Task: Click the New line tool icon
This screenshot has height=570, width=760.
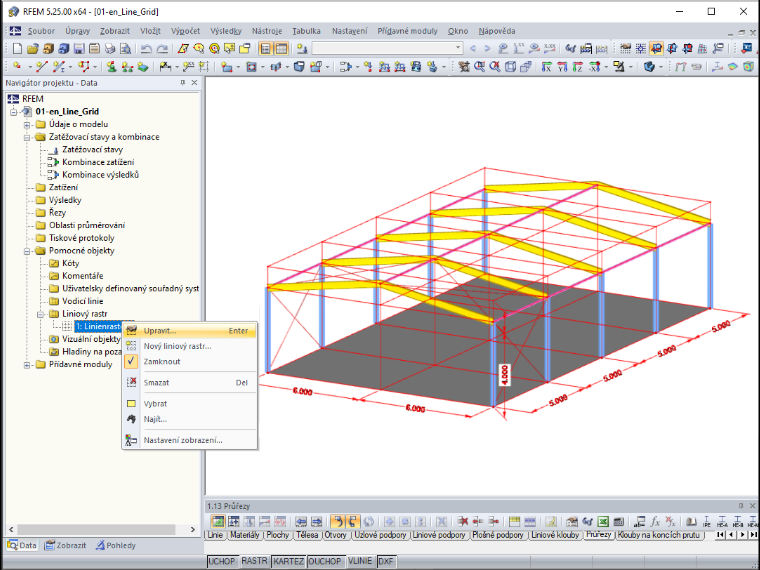Action: point(42,66)
